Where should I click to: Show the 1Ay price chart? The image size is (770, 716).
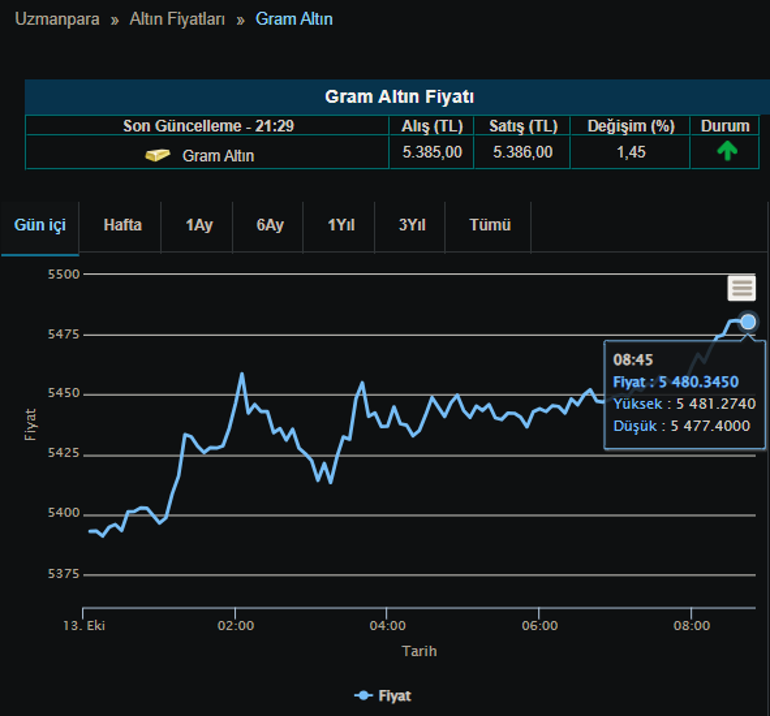[x=199, y=225]
